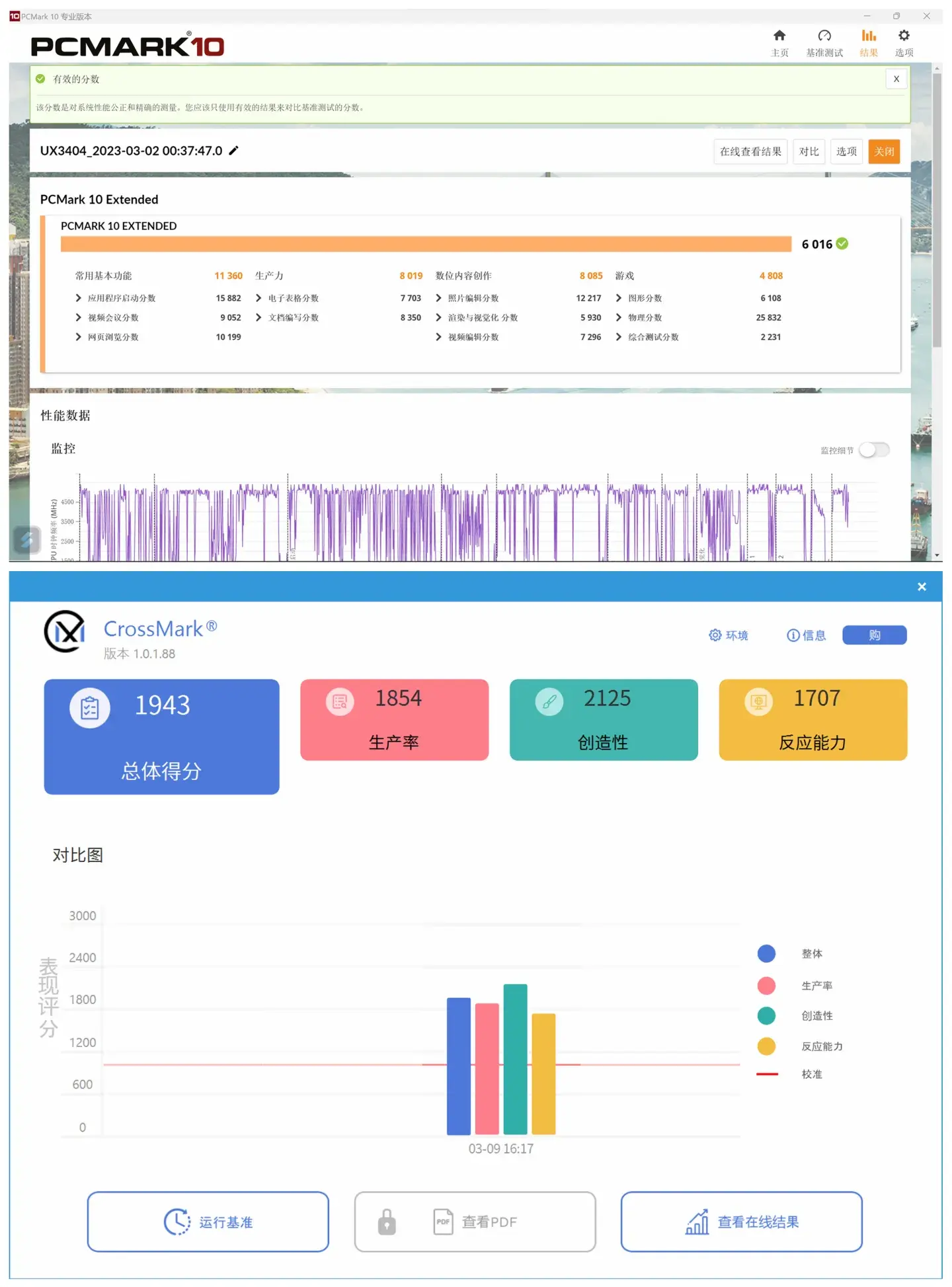The height and width of the screenshot is (1287, 952).
Task: Expand 物理分数 row
Action: (618, 317)
